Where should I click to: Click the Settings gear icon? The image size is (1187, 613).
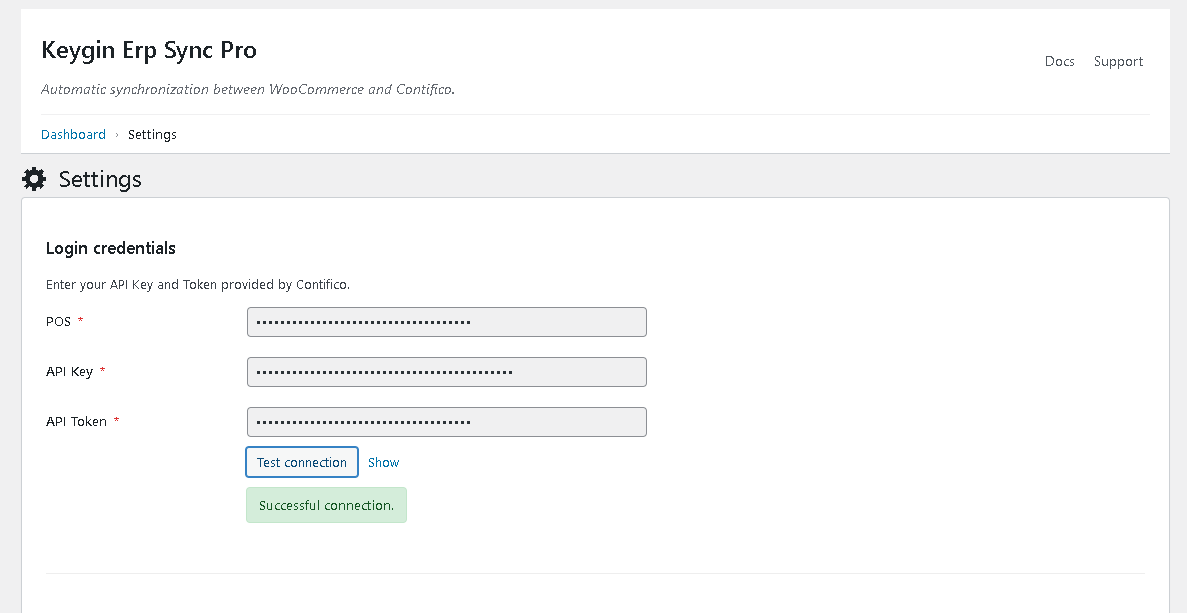coord(34,180)
